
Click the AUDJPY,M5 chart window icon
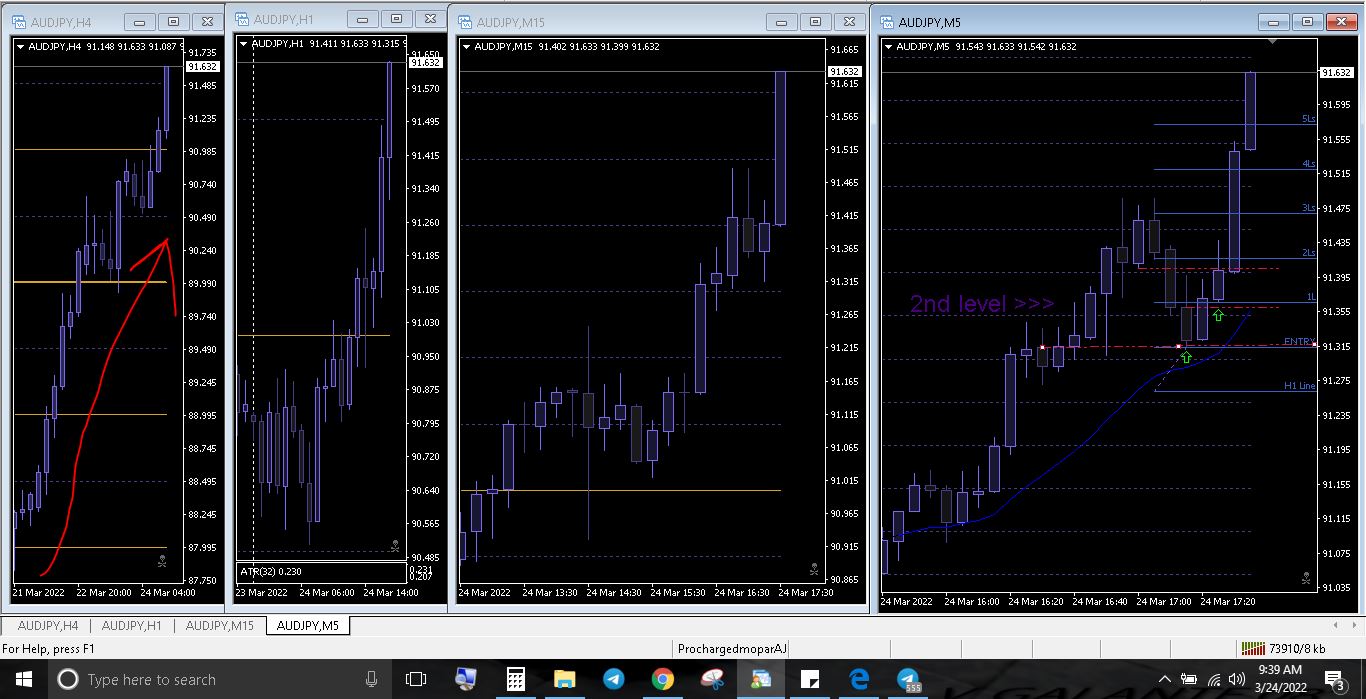[886, 22]
